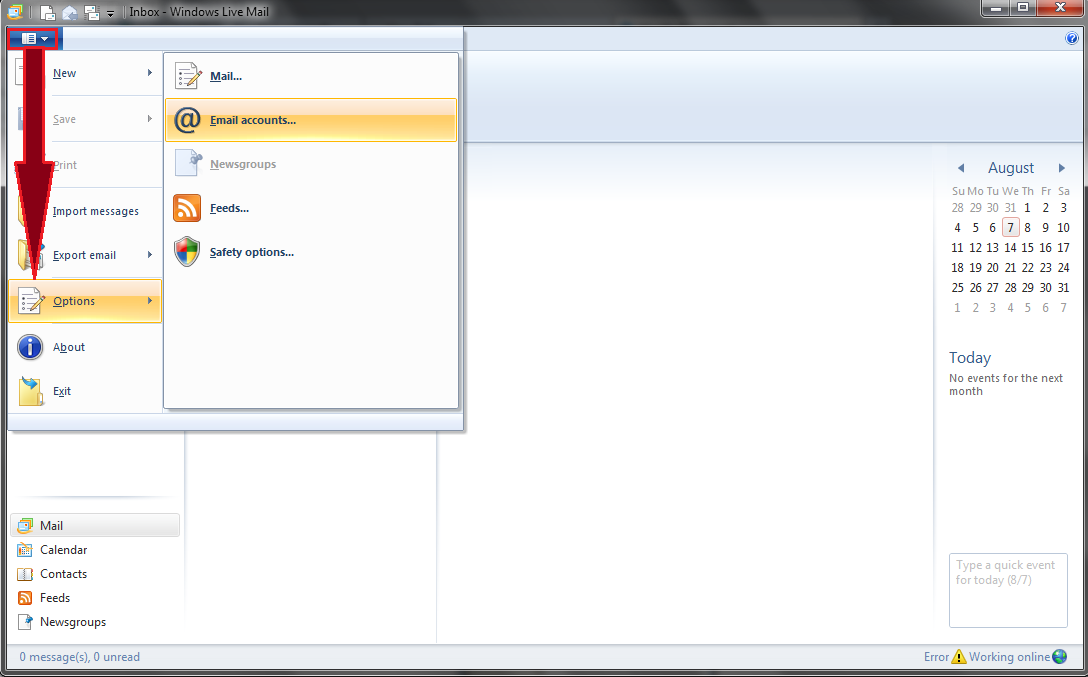Select August 25 in the calendar
Viewport: 1088px width, 677px height.
958,287
